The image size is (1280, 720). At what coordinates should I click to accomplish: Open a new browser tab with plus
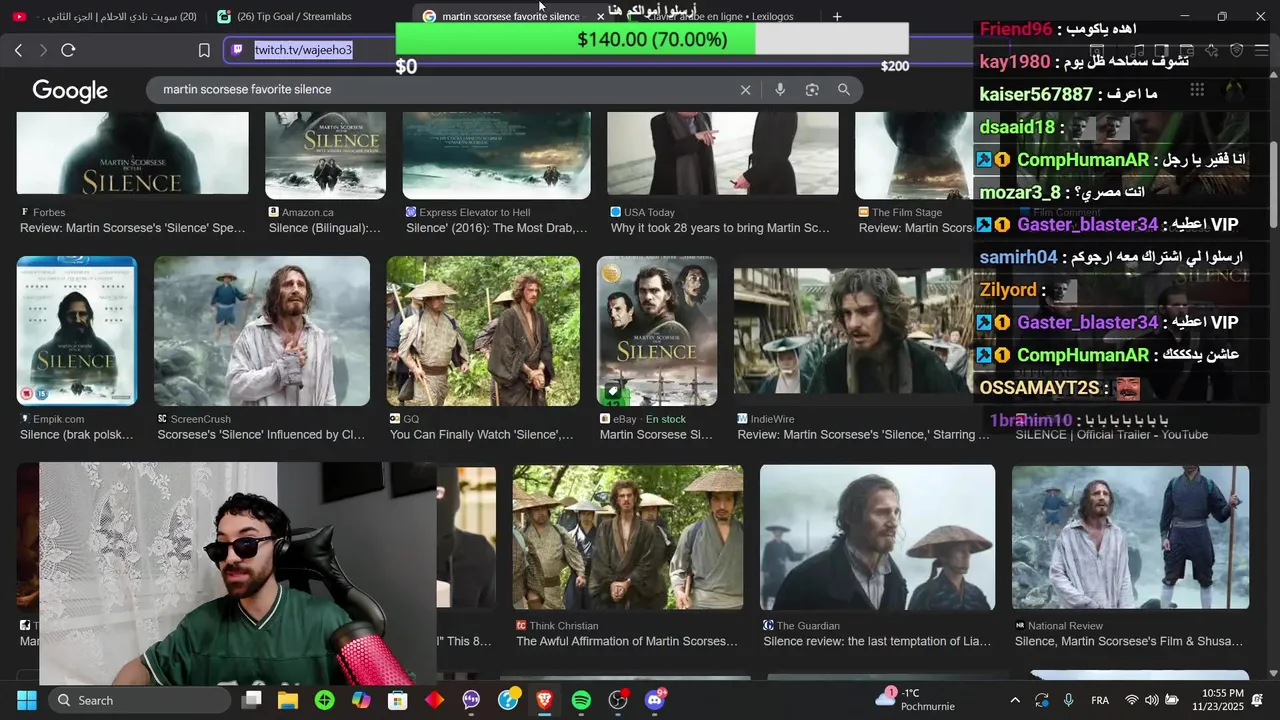(x=837, y=16)
